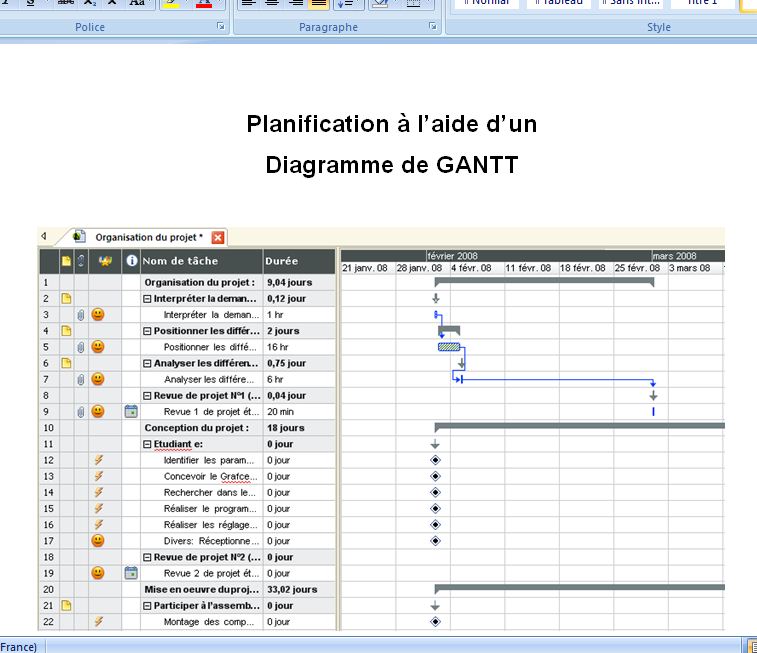Click the 33,02 jours duration cell
This screenshot has height=653, width=757.
pyautogui.click(x=299, y=589)
